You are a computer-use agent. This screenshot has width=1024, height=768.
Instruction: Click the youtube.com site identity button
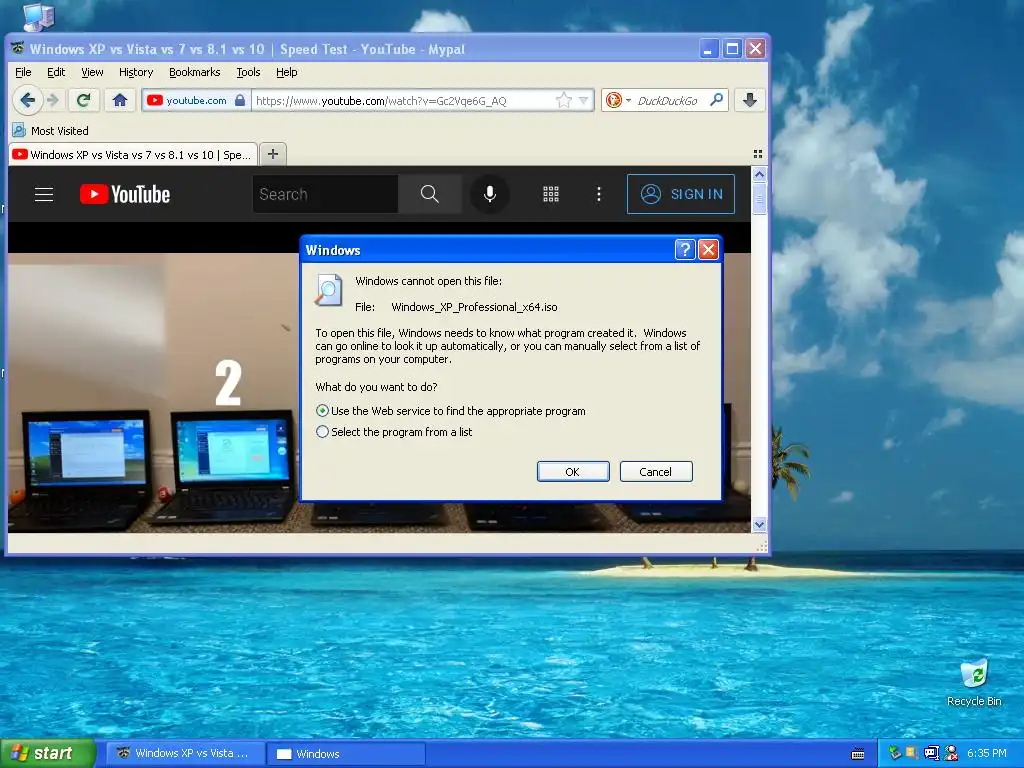[196, 101]
